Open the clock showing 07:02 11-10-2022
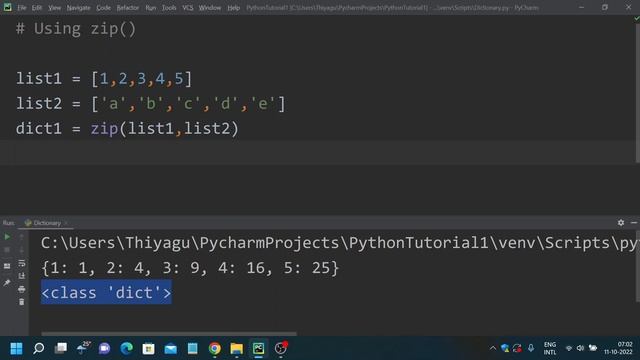This screenshot has width=640, height=360. tap(618, 348)
